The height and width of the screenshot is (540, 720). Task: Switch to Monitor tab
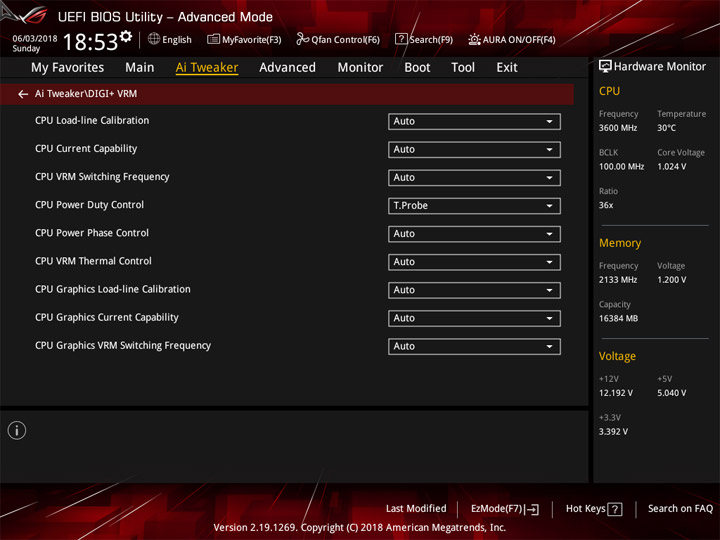pos(360,68)
